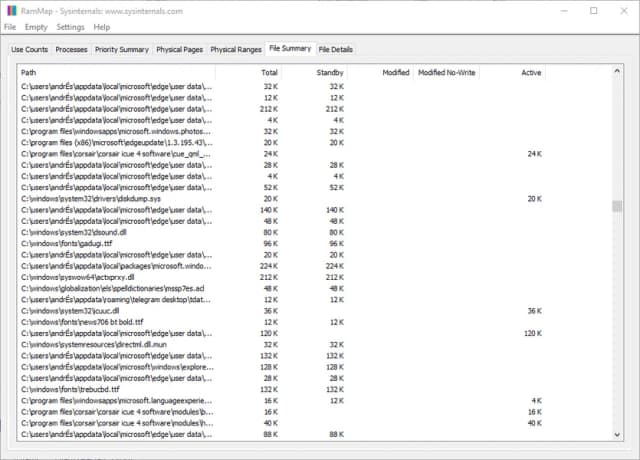Switch to the Physical Ranges tab

(236, 49)
